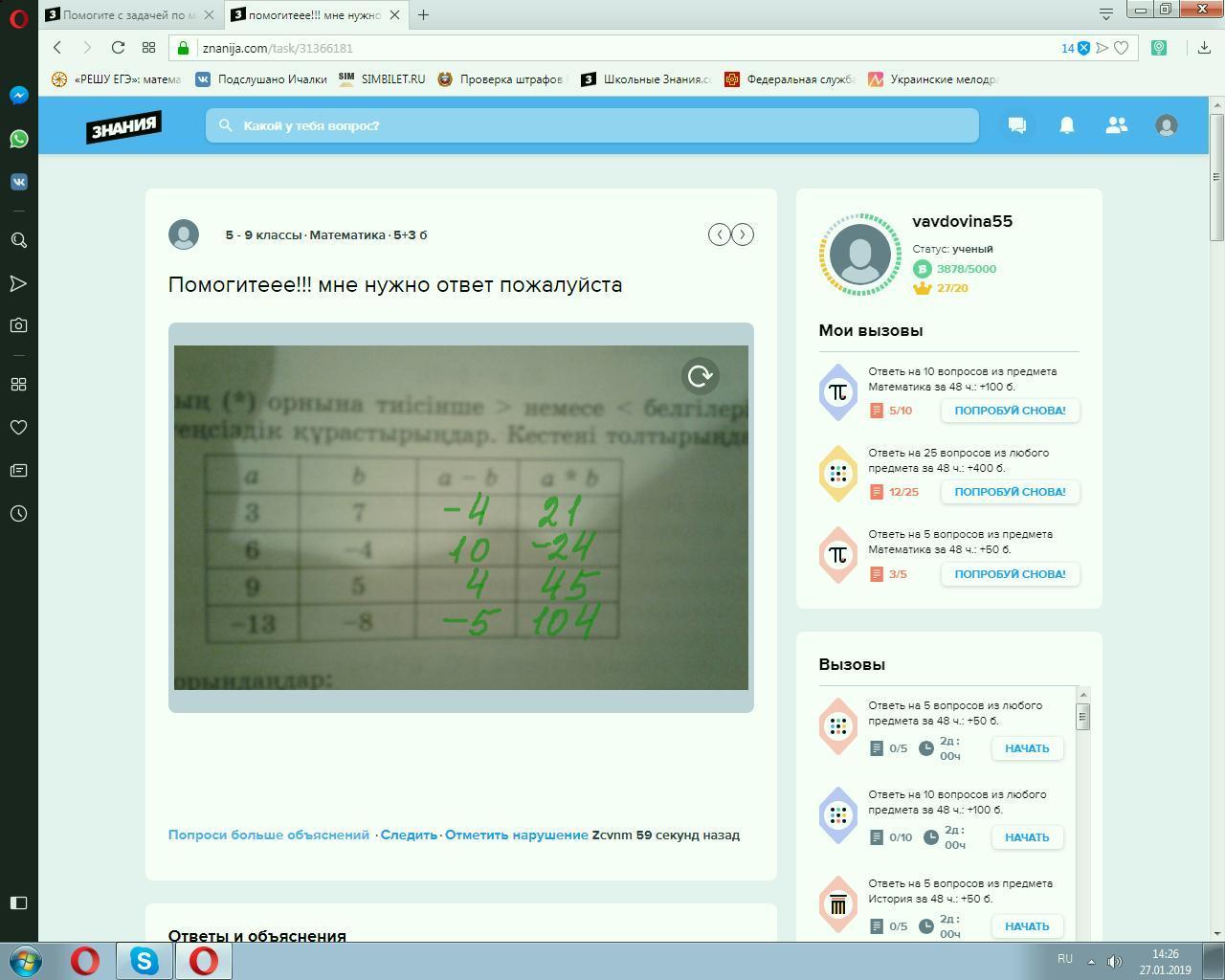Screen dimensions: 1225x980
Task: Open the tab list menu
Action: 1105,14
